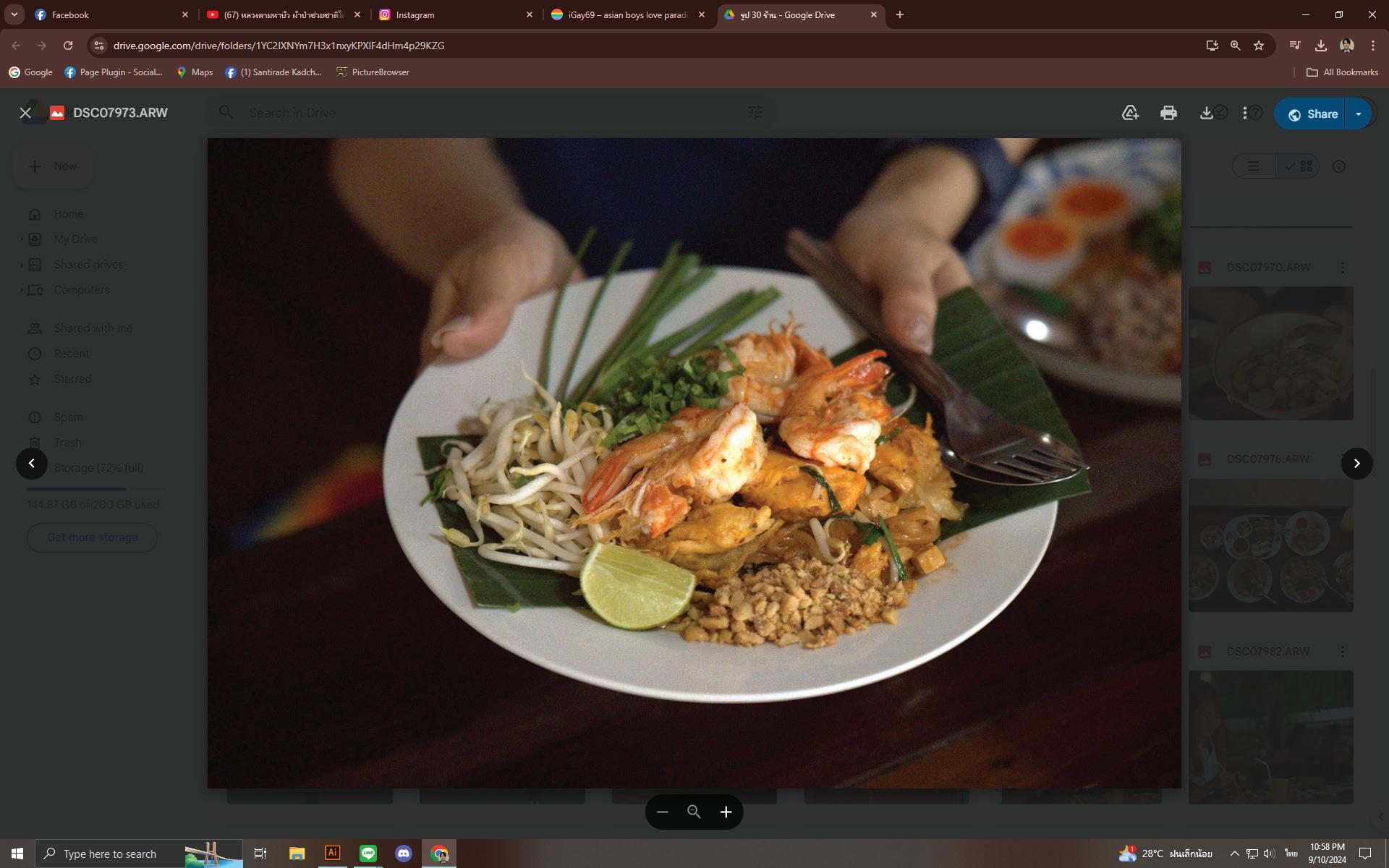This screenshot has width=1389, height=868.
Task: Open the PictureBrowser bookmark
Action: pyautogui.click(x=373, y=72)
